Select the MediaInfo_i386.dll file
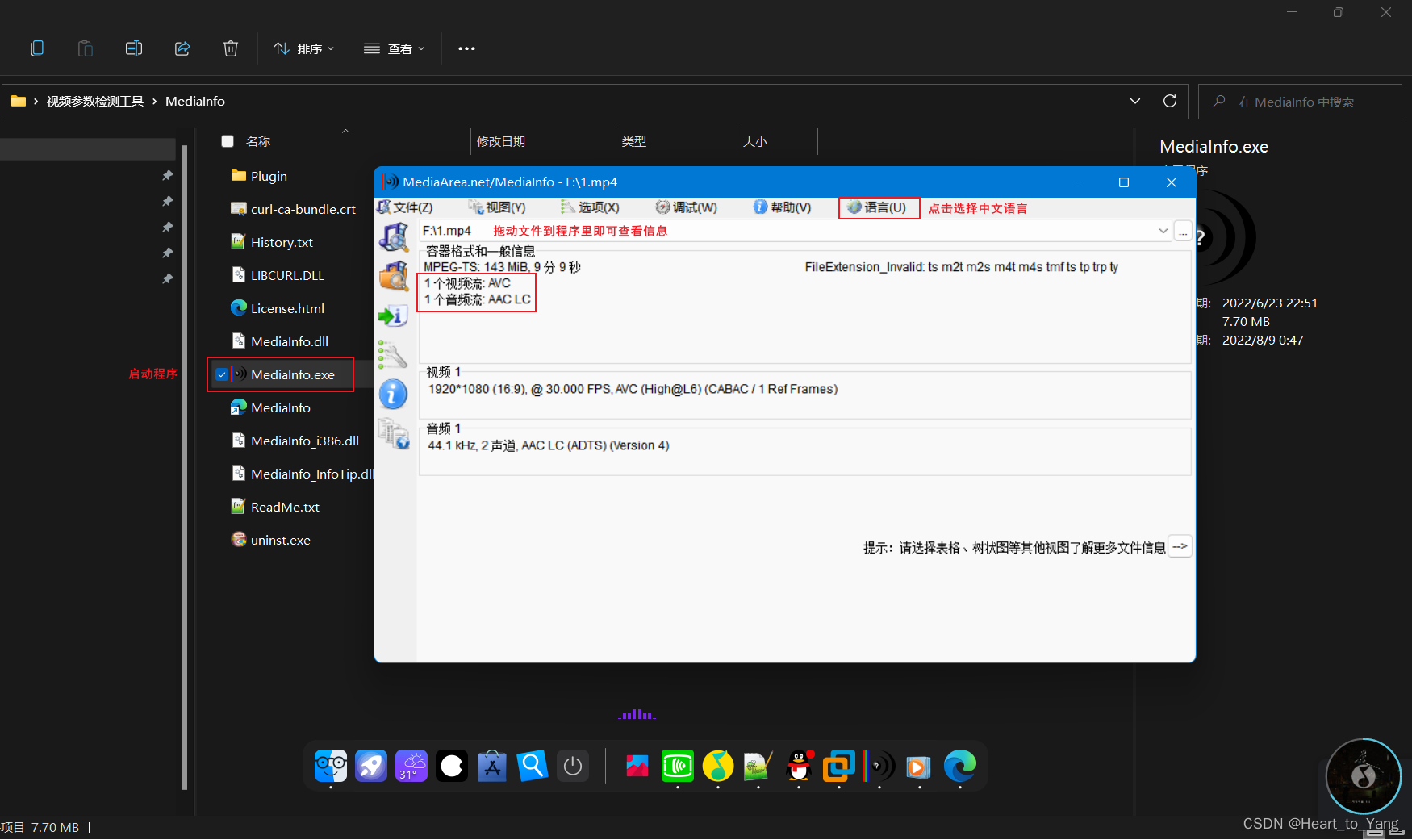 point(295,441)
